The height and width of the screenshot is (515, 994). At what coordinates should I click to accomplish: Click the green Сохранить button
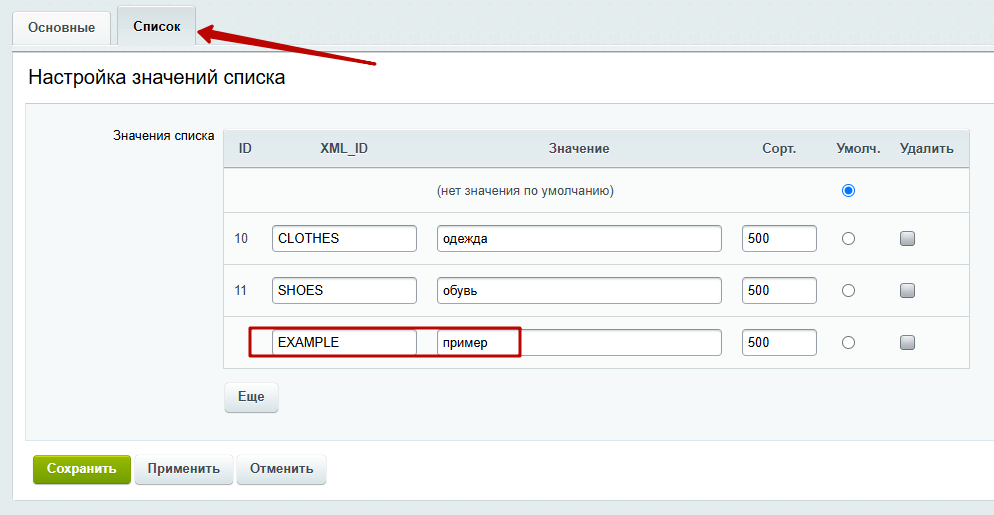(x=82, y=469)
